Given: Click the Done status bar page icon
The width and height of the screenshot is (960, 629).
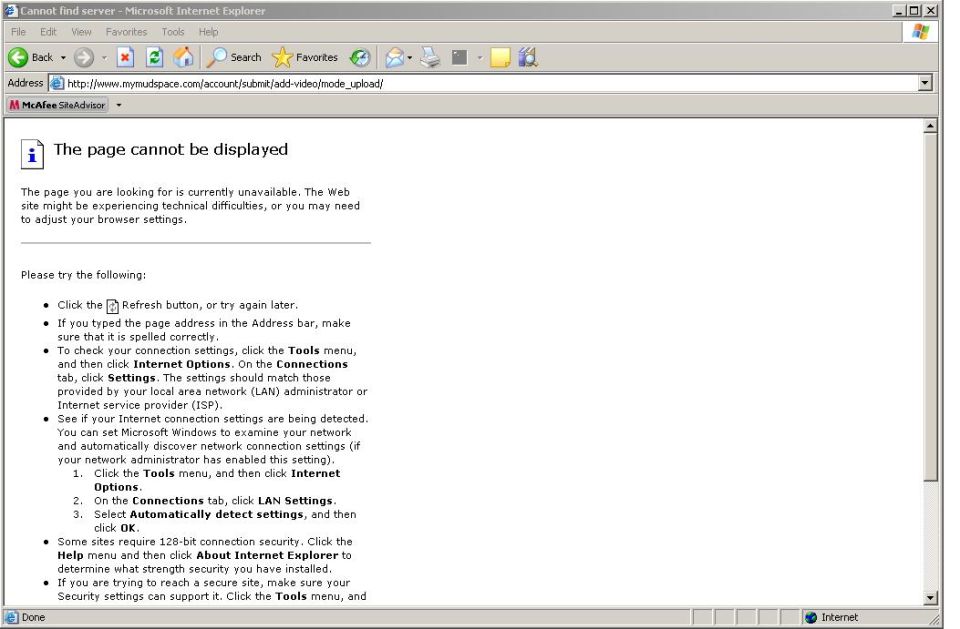Looking at the screenshot, I should (x=11, y=617).
